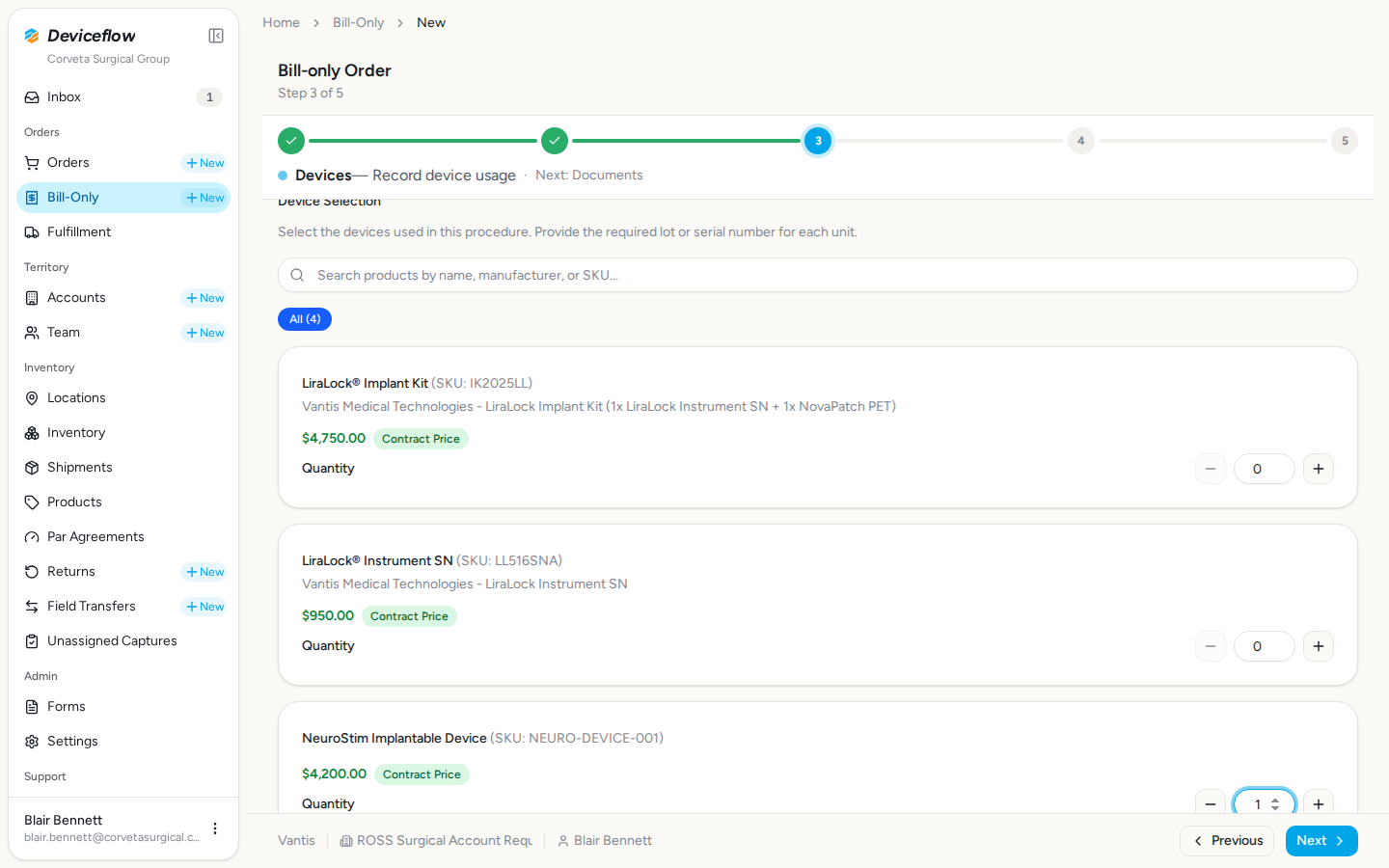
Task: Decrease LiraLock Implant Kit quantity
Action: click(x=1211, y=469)
